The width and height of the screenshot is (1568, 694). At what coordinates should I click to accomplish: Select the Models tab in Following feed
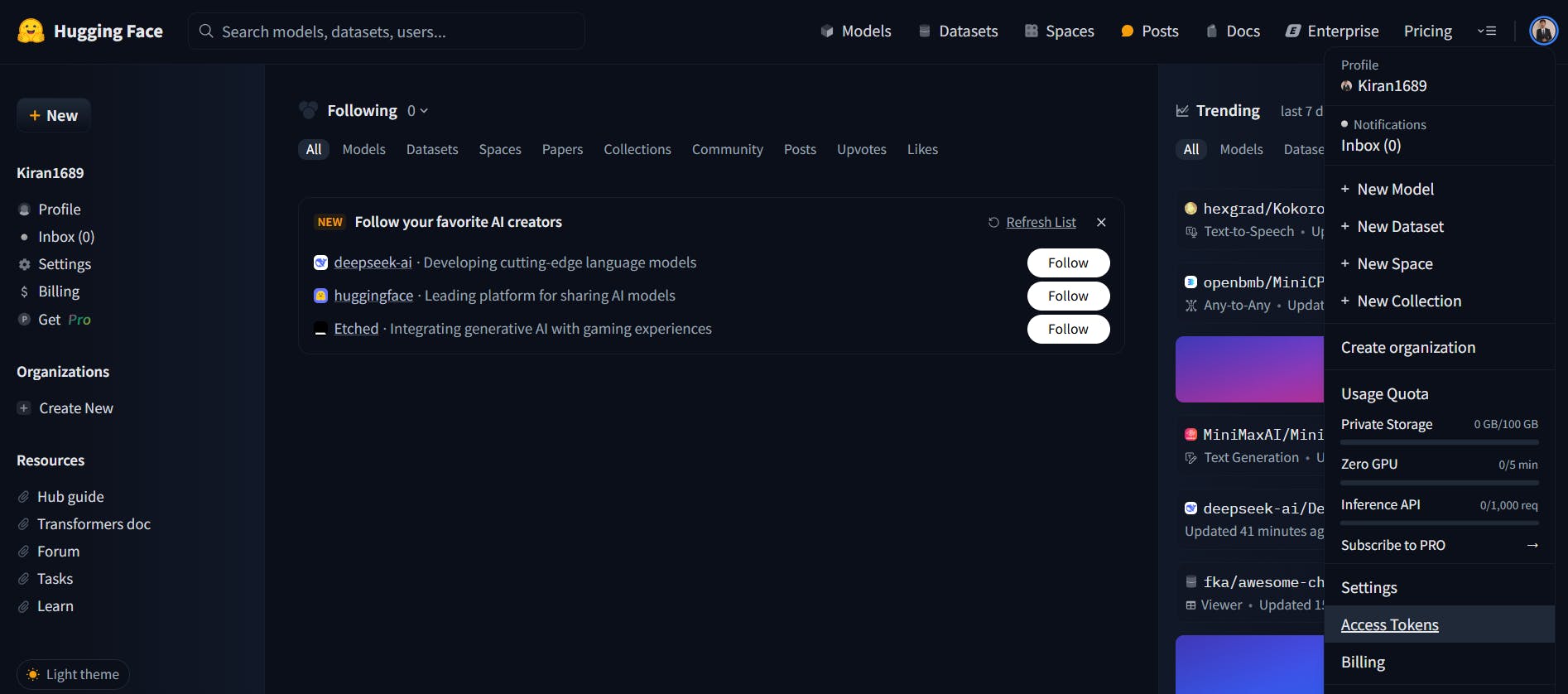pos(364,150)
